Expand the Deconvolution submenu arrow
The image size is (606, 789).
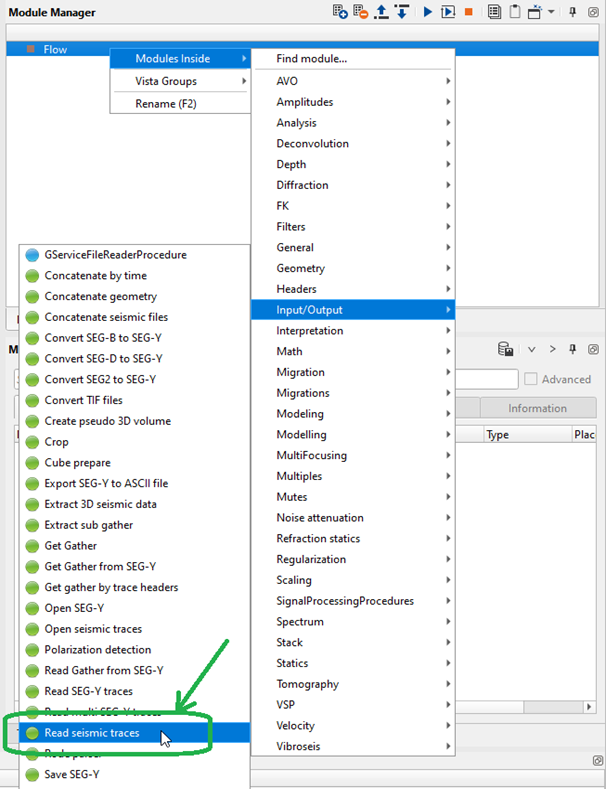[448, 143]
